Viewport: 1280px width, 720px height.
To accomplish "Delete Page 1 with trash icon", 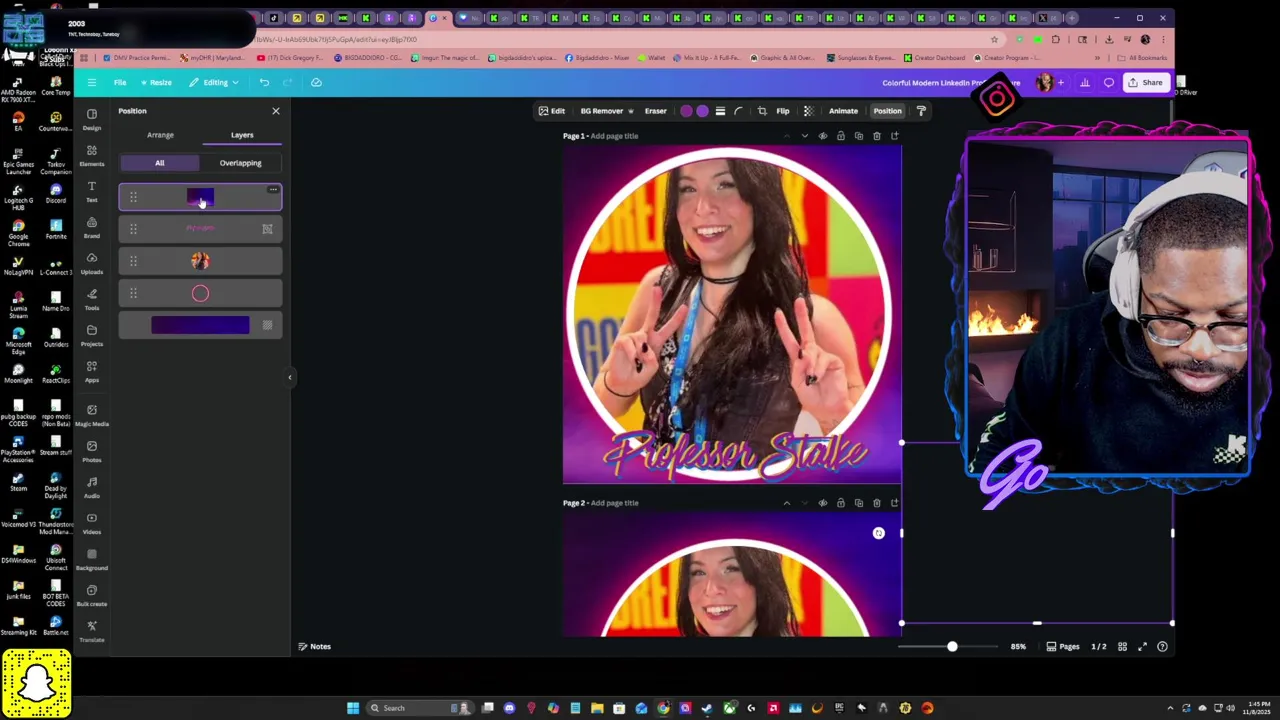I will 877,136.
